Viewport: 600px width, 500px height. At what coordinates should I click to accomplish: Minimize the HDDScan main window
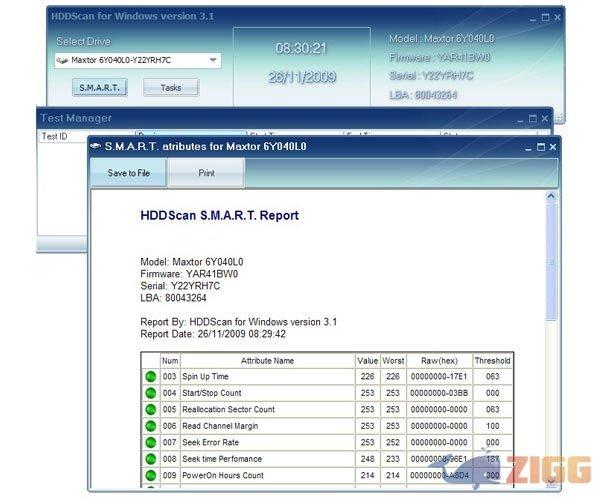533,18
